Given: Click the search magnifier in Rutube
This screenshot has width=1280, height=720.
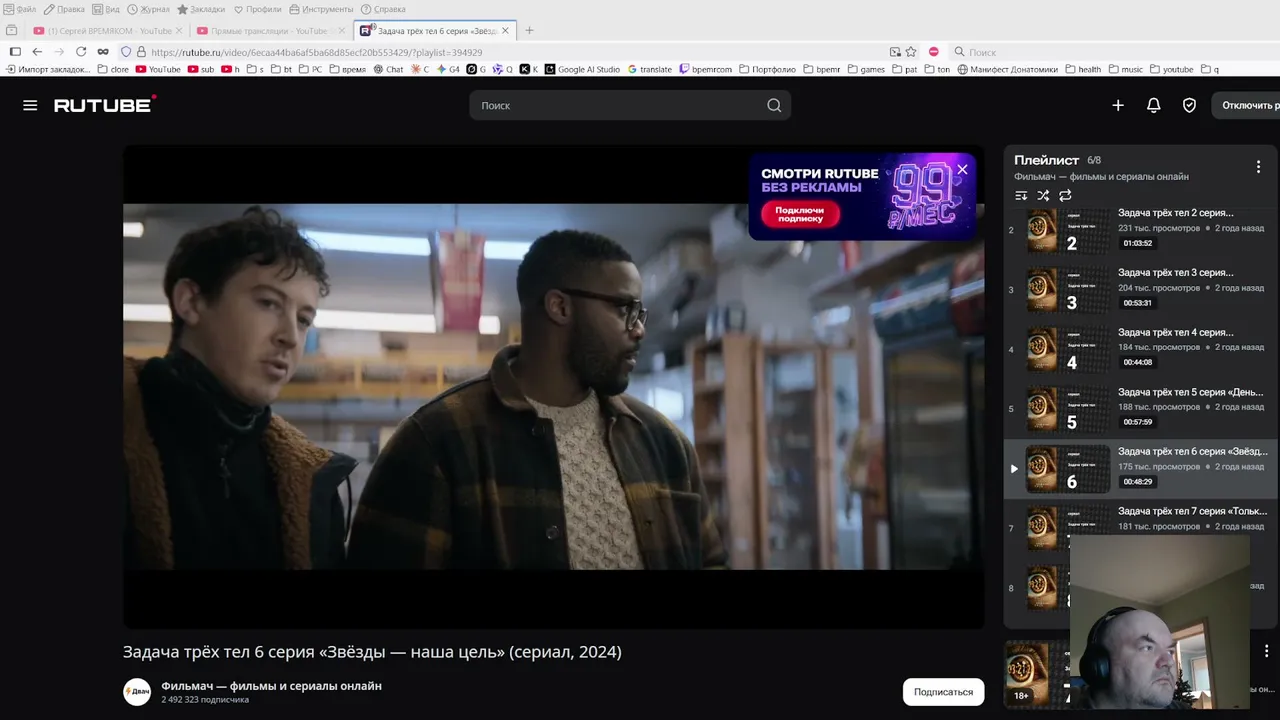Looking at the screenshot, I should coord(774,105).
